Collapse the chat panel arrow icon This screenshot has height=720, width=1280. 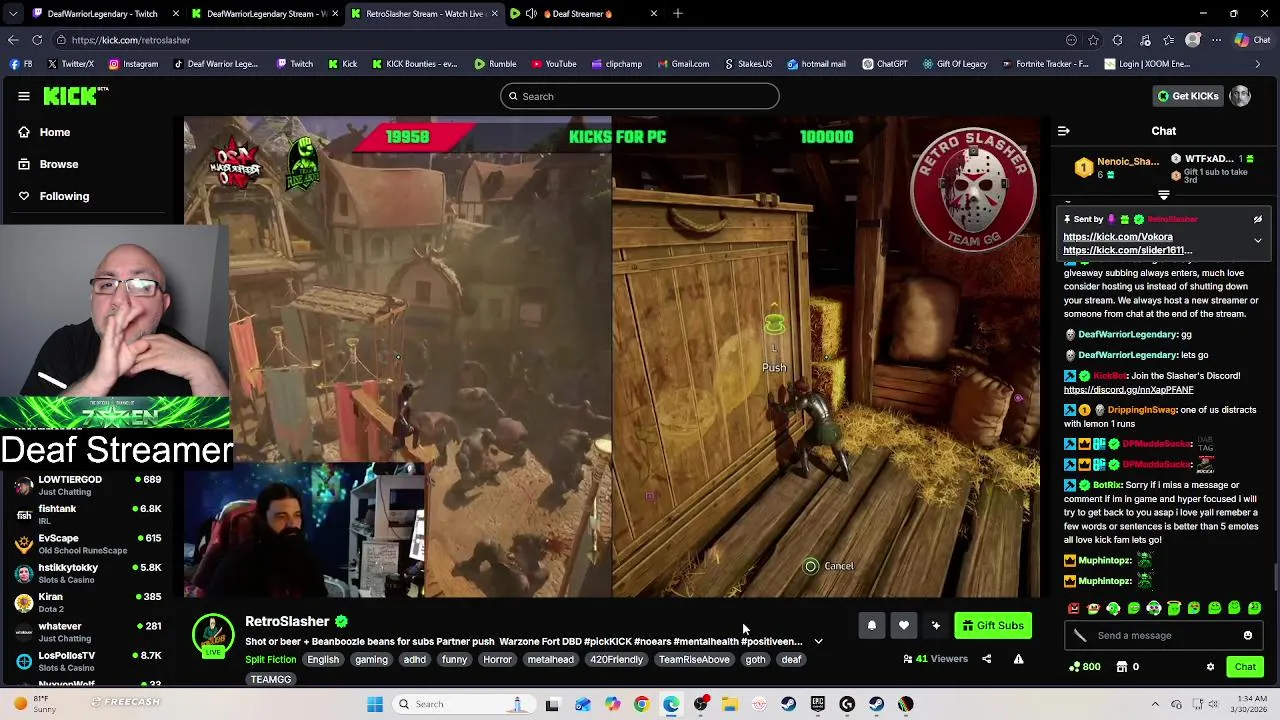1064,131
